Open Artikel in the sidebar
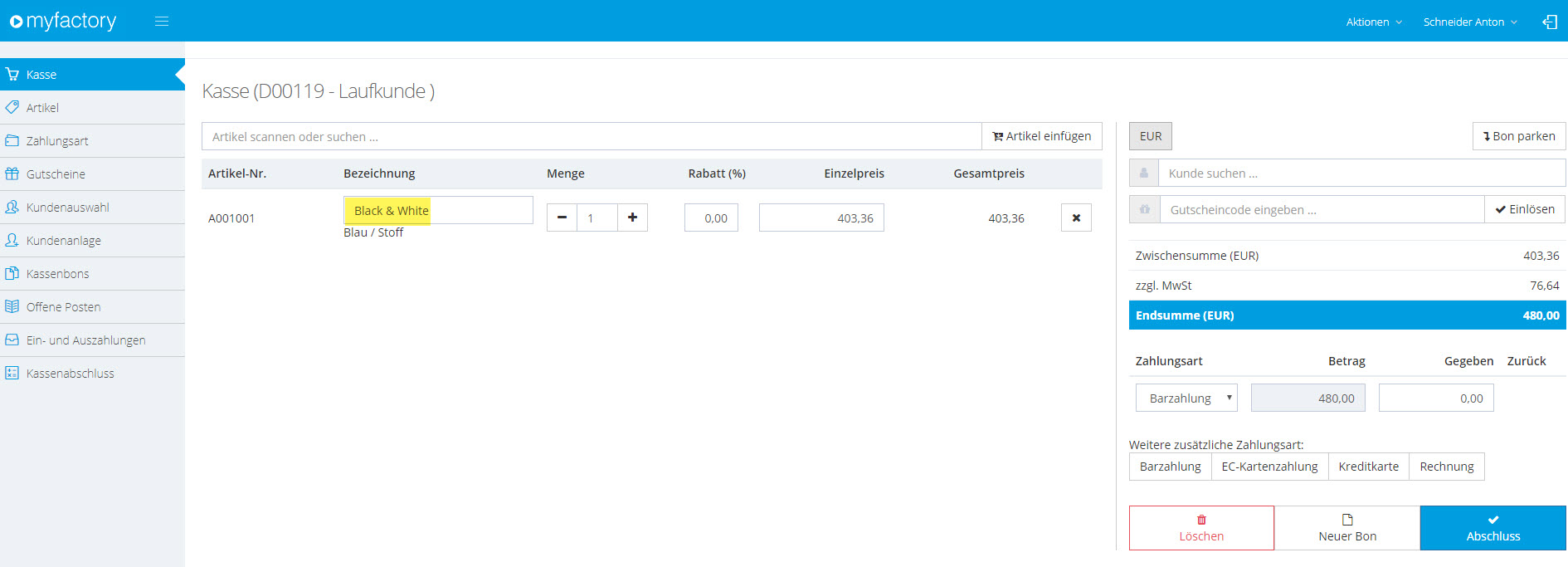Screen dimensions: 1568x567 pos(92,107)
